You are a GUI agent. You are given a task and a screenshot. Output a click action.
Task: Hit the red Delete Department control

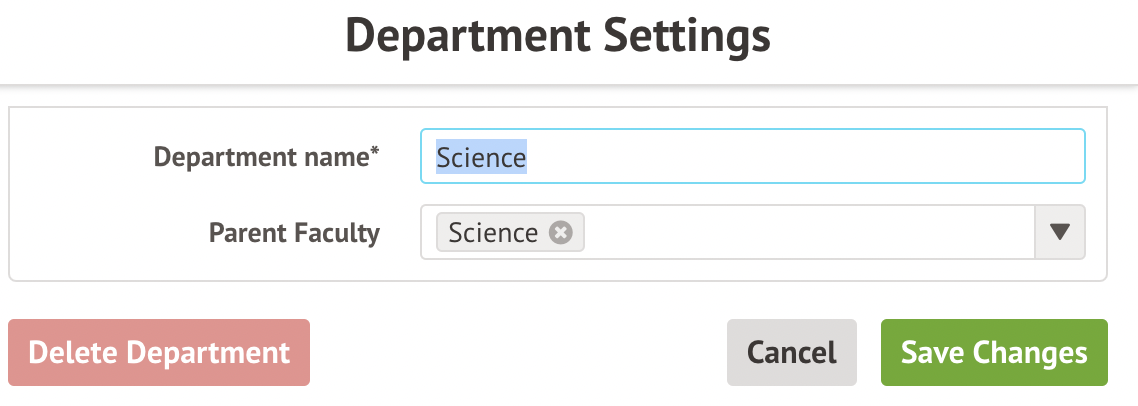pos(159,352)
